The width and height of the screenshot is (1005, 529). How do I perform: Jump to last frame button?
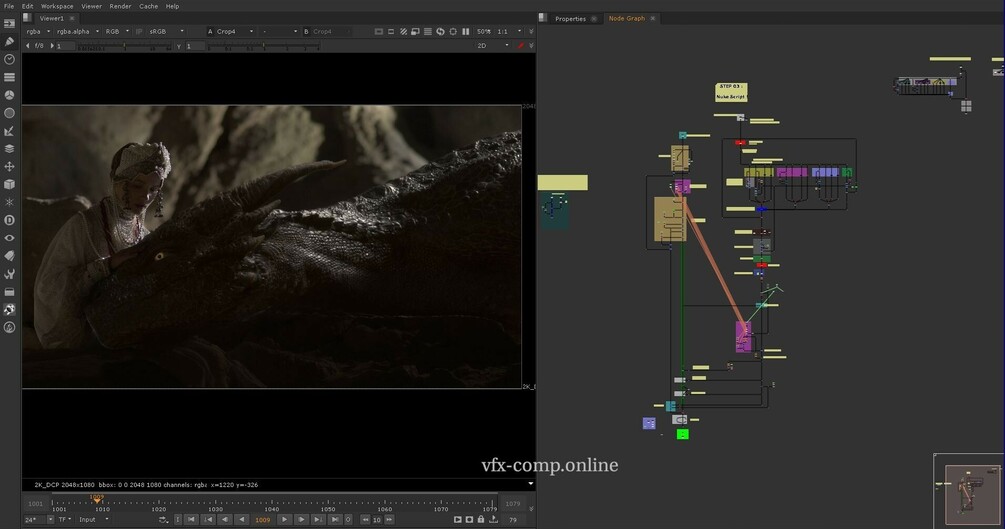(335, 519)
